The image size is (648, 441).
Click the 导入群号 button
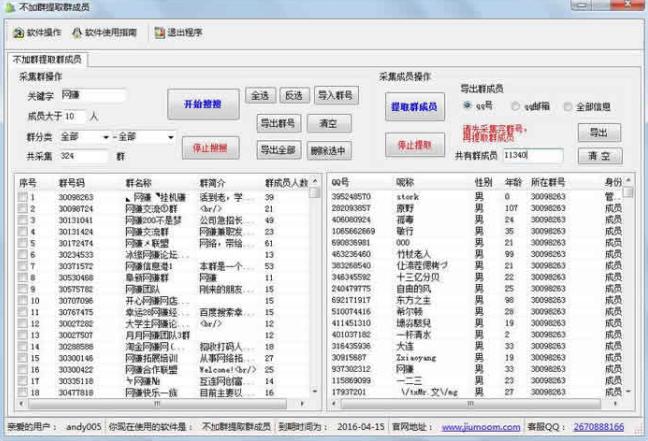click(336, 96)
